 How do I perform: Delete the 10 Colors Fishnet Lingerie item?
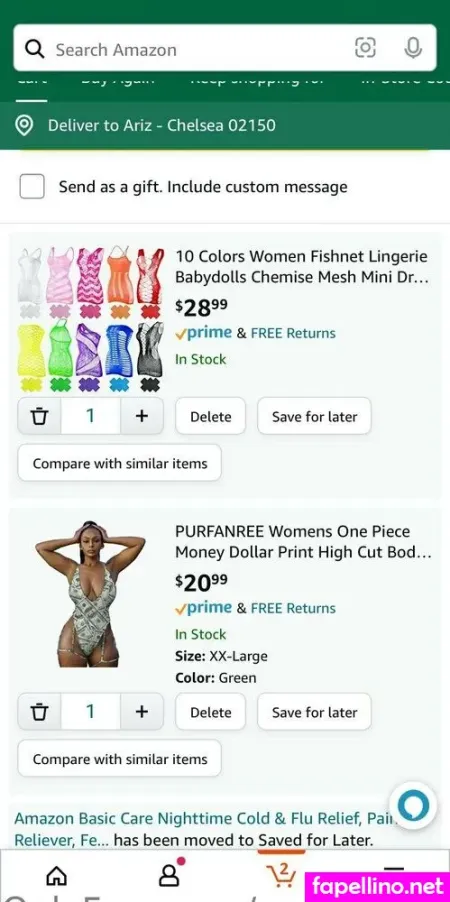[x=211, y=416]
